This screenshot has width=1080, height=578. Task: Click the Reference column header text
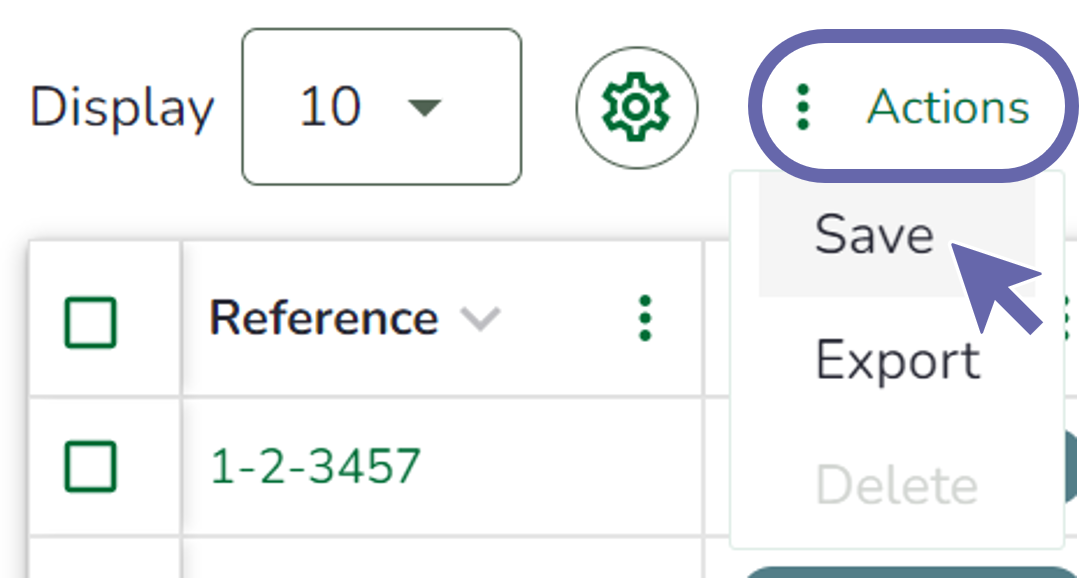coord(324,319)
